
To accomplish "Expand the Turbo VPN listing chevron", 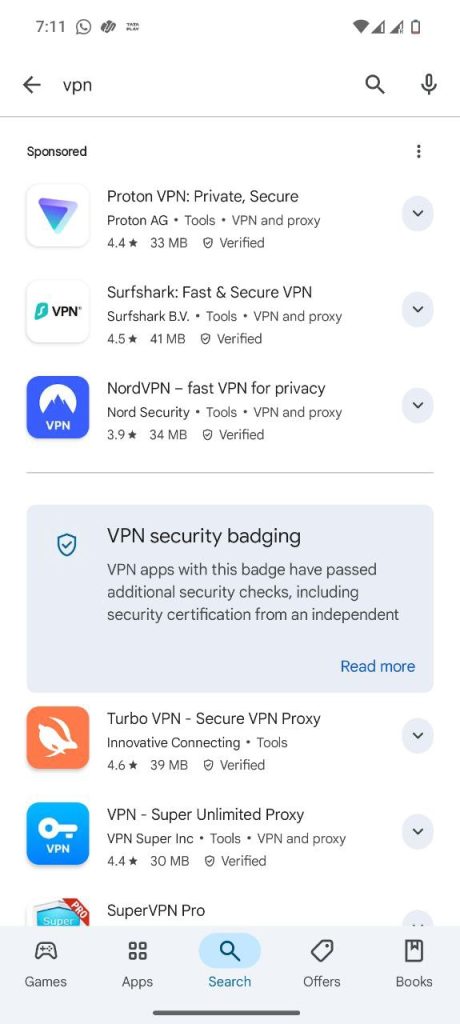I will (x=418, y=735).
